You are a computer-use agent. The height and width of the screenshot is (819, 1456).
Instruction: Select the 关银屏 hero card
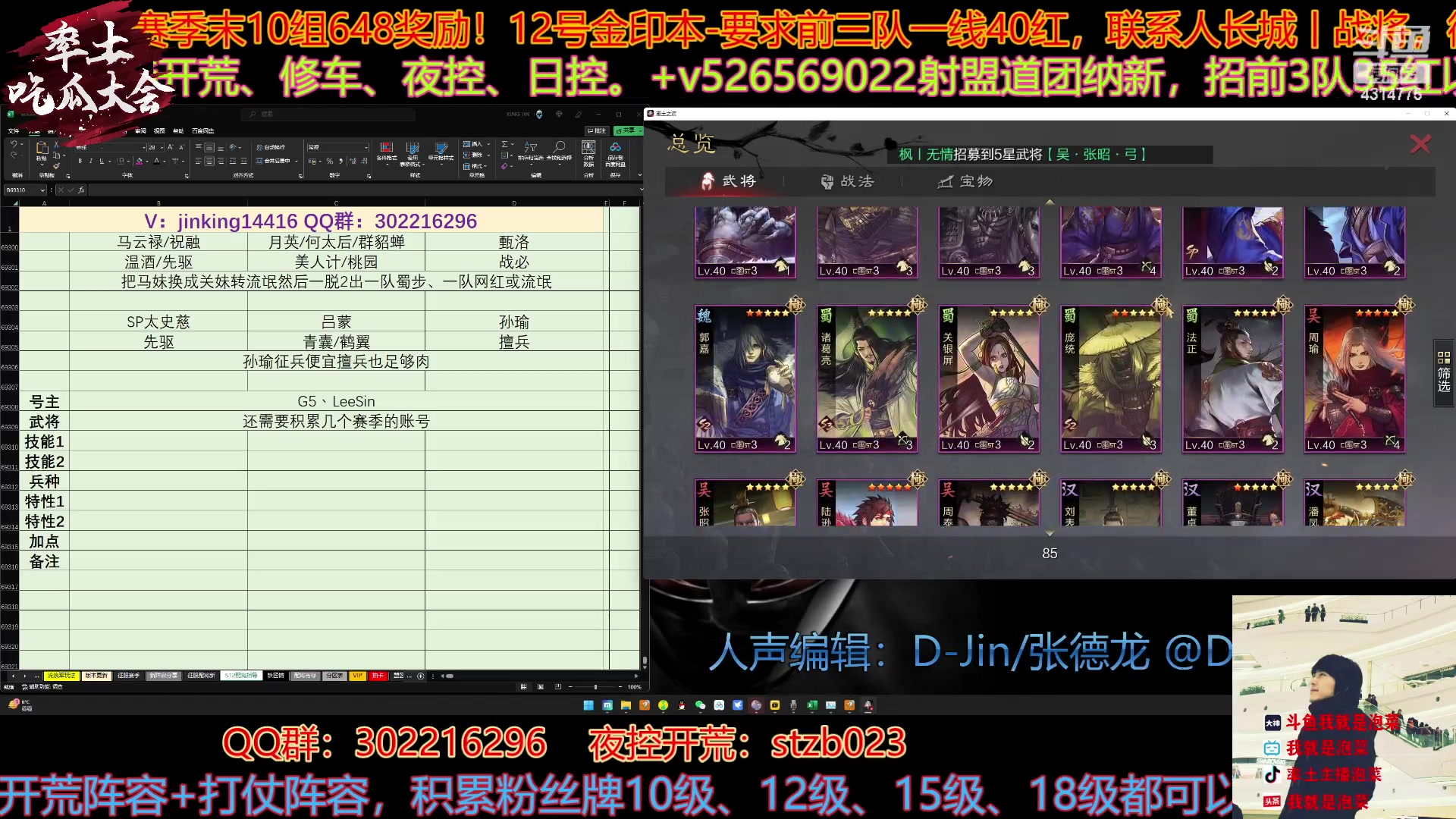point(989,378)
